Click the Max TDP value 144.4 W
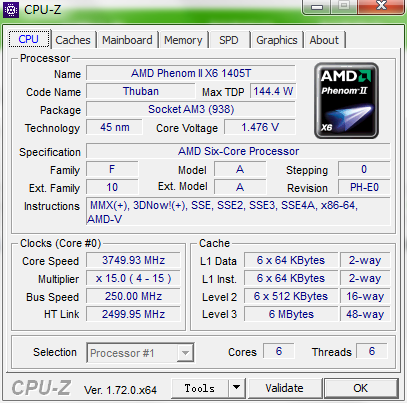 (273, 91)
